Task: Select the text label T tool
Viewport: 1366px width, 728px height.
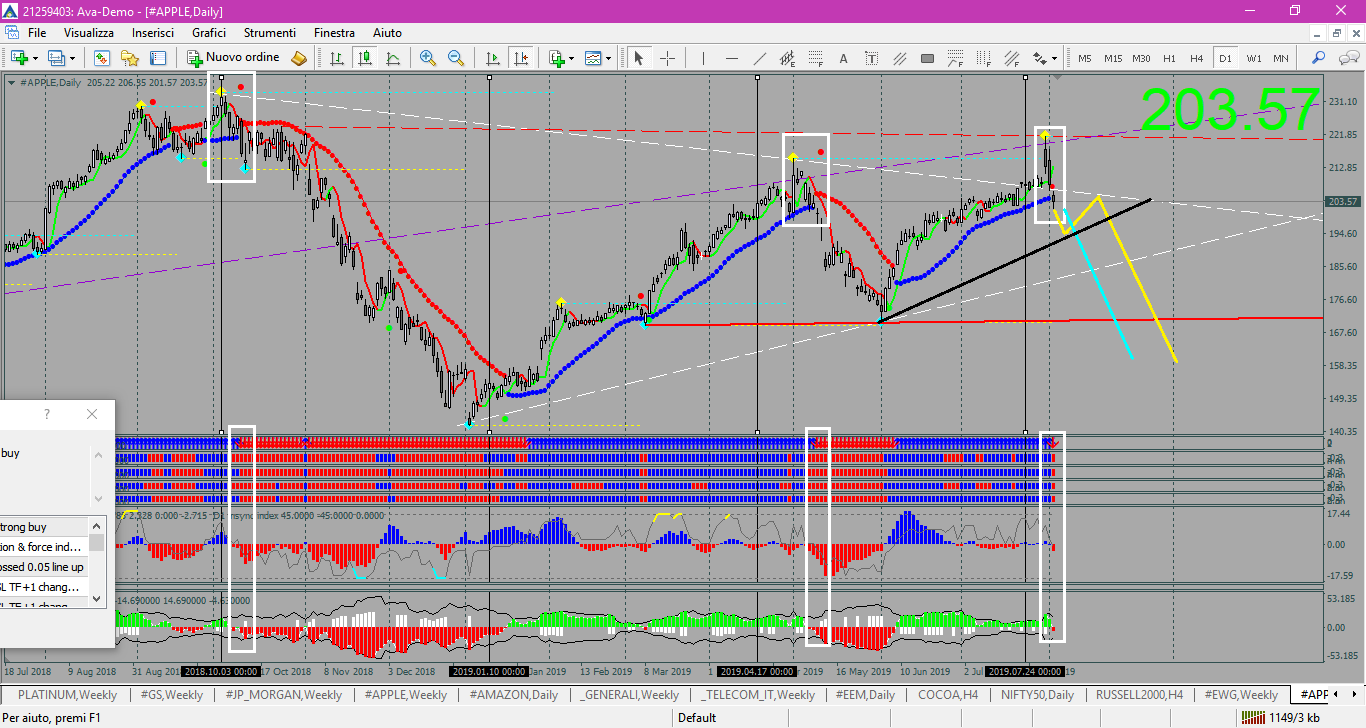Action: pyautogui.click(x=872, y=57)
